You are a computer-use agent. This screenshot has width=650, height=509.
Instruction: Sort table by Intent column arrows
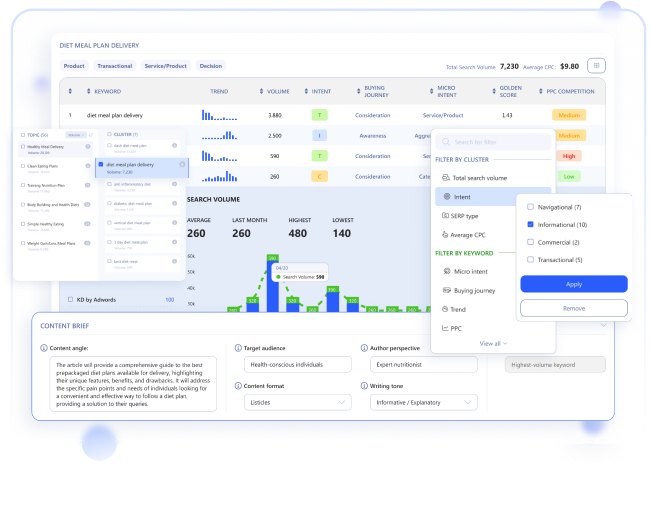tap(306, 91)
